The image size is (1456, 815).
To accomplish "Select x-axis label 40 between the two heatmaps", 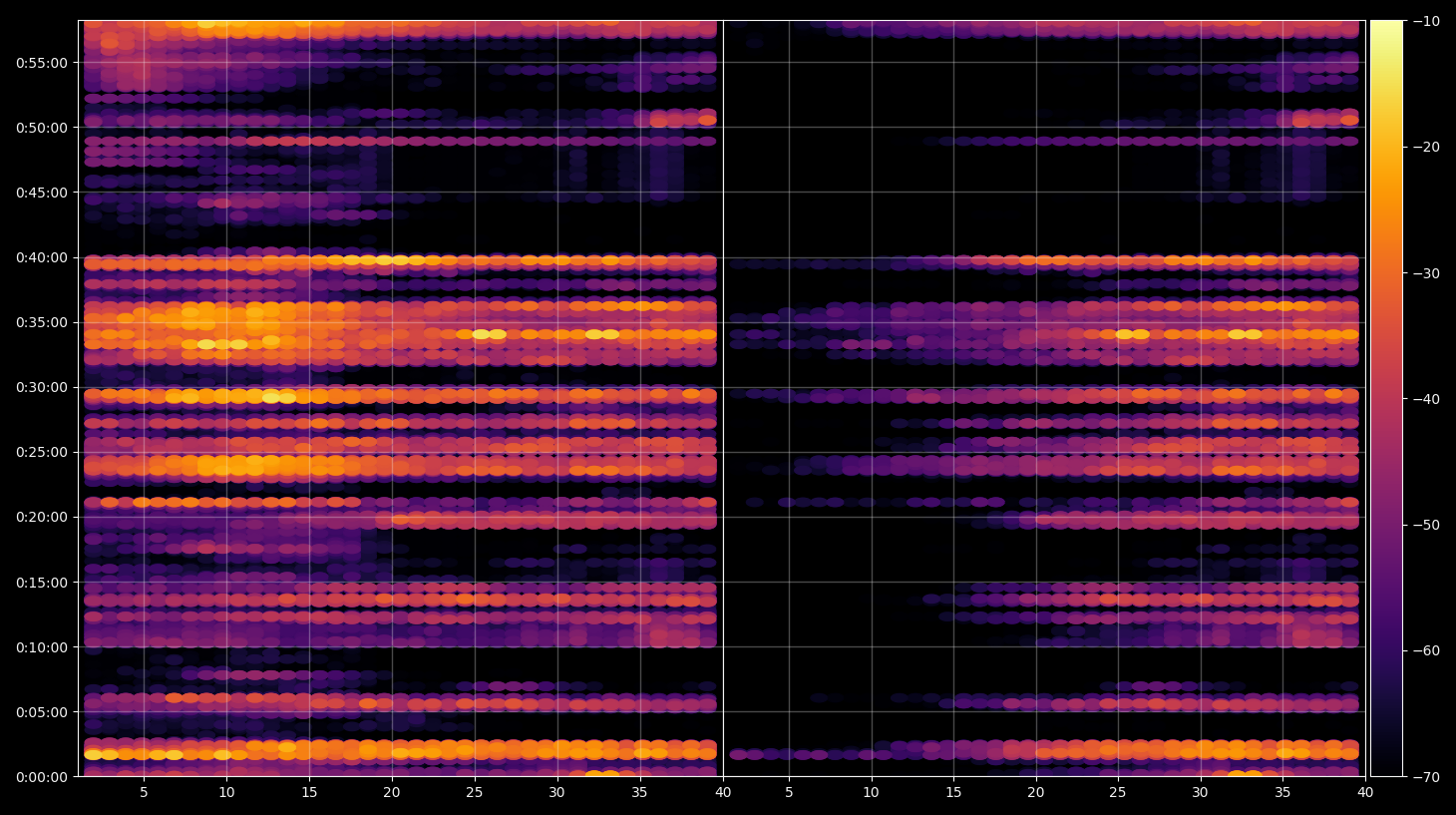I will 722,793.
